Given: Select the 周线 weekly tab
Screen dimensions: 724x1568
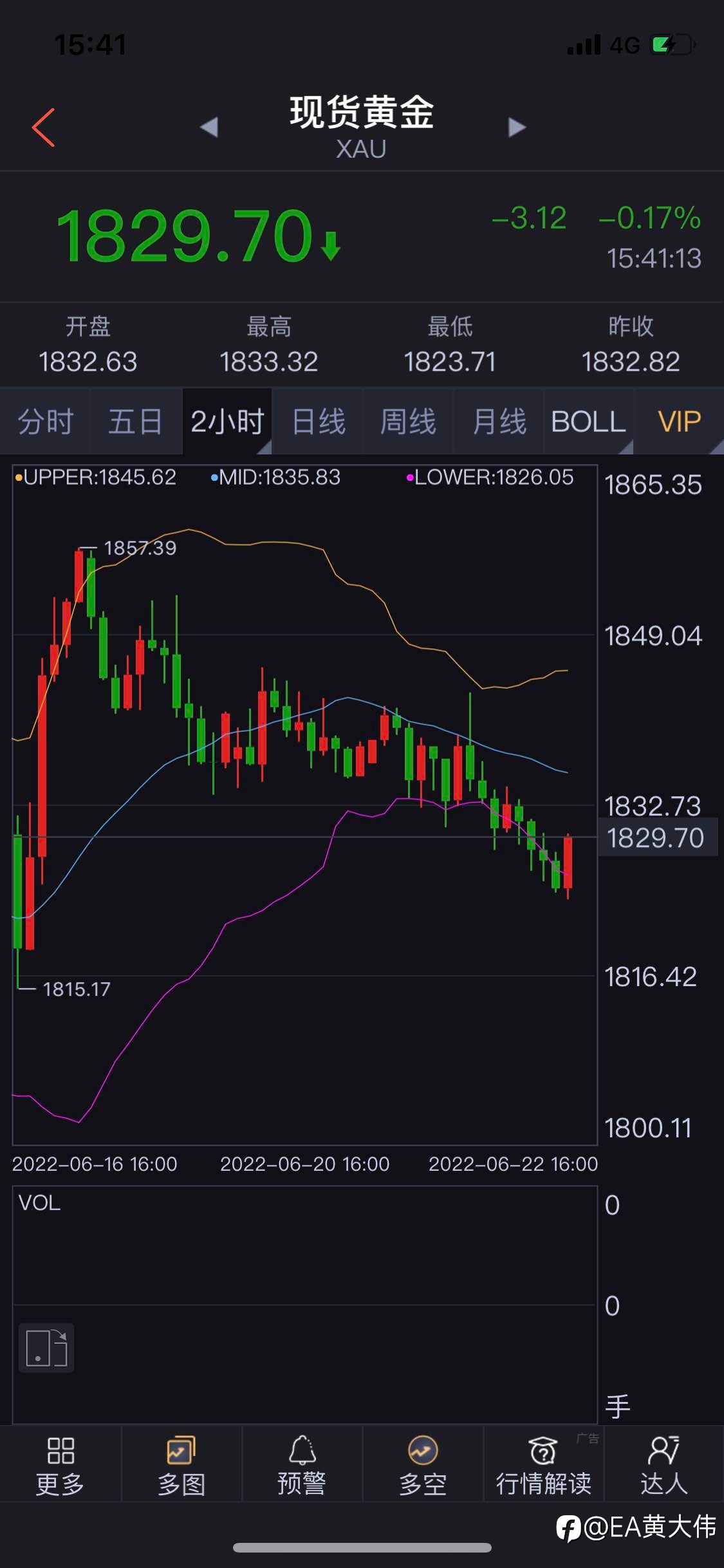Looking at the screenshot, I should coord(408,422).
